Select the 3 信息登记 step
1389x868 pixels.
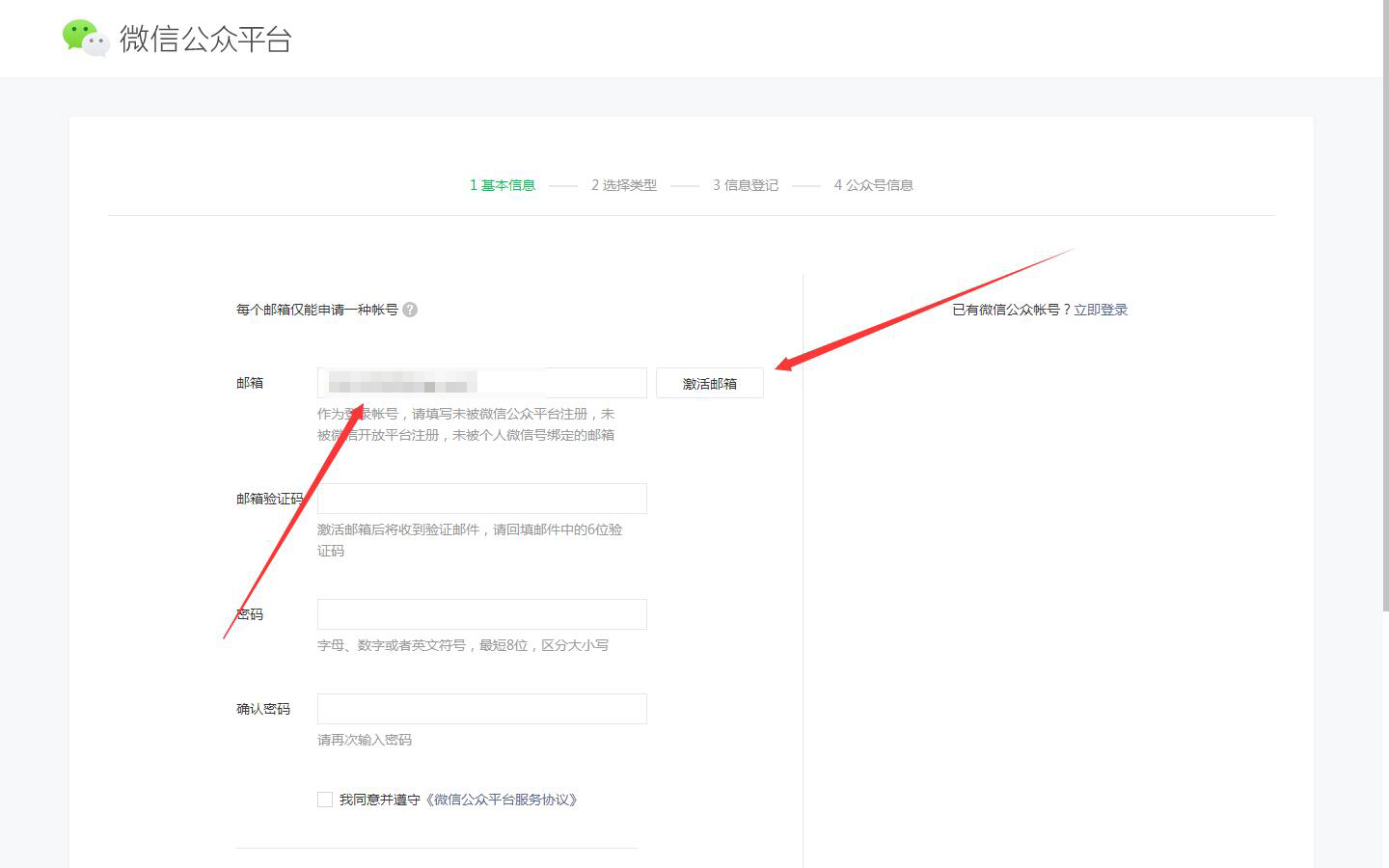pos(745,185)
